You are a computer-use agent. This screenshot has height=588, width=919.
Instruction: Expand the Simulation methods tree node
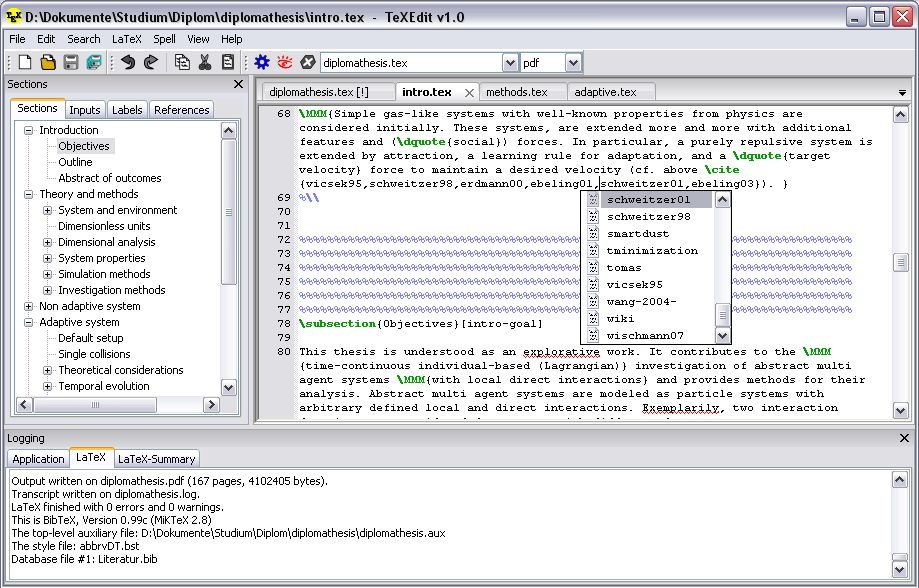tap(47, 274)
